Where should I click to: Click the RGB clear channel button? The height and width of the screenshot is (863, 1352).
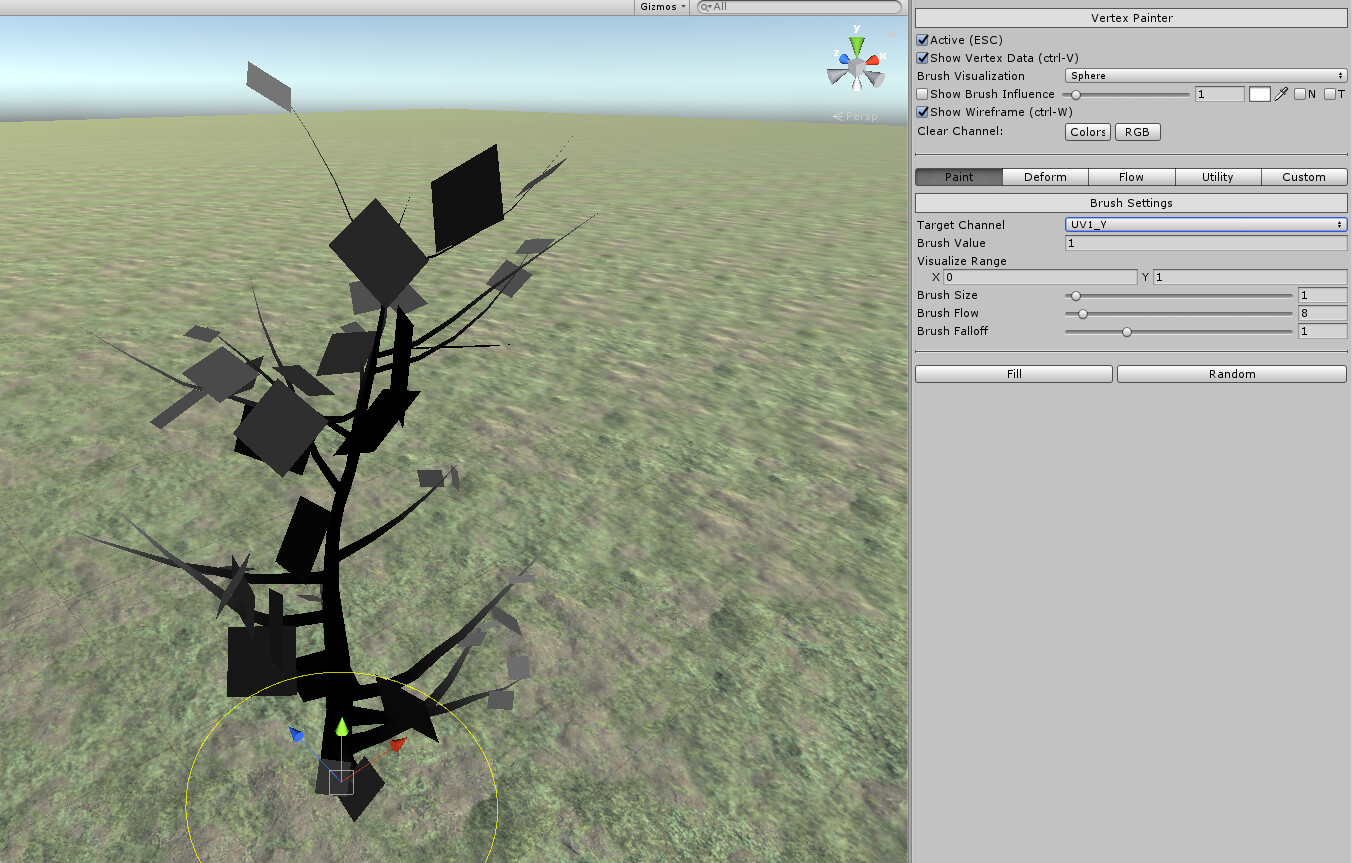pos(1137,131)
